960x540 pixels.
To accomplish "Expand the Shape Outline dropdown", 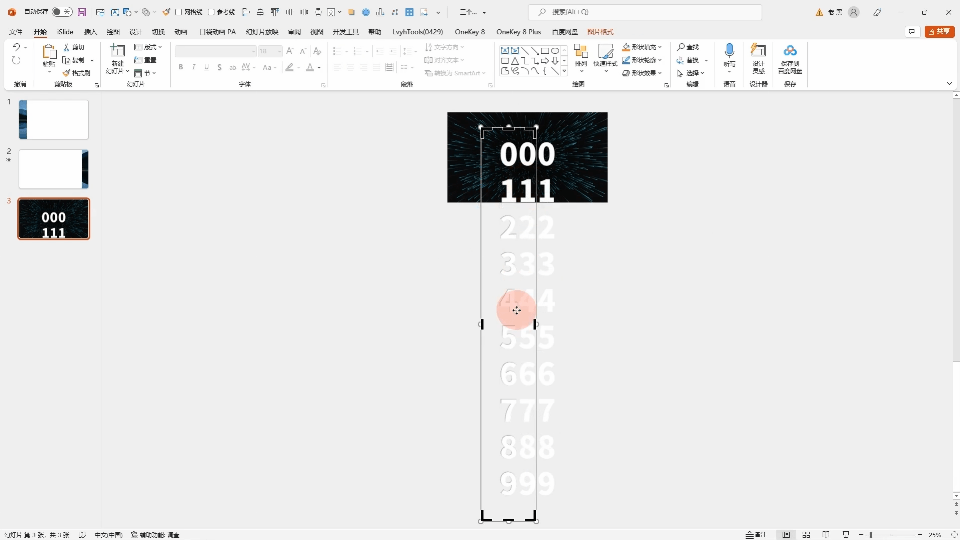I will pyautogui.click(x=642, y=60).
